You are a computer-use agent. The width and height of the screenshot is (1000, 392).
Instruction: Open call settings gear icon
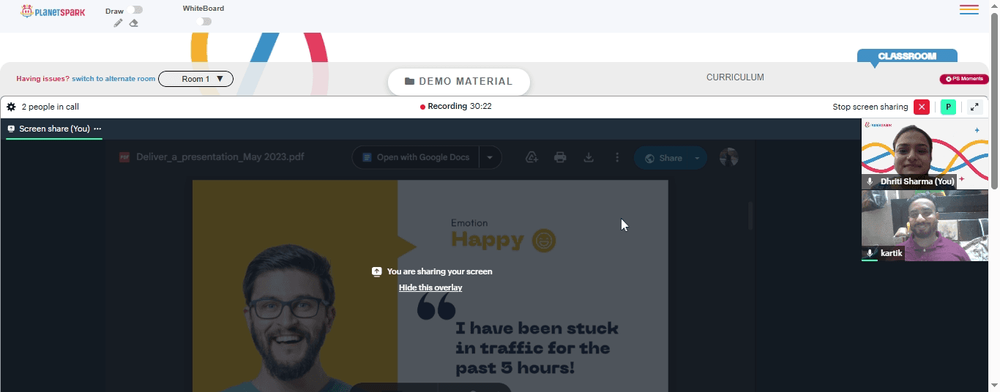click(x=11, y=107)
